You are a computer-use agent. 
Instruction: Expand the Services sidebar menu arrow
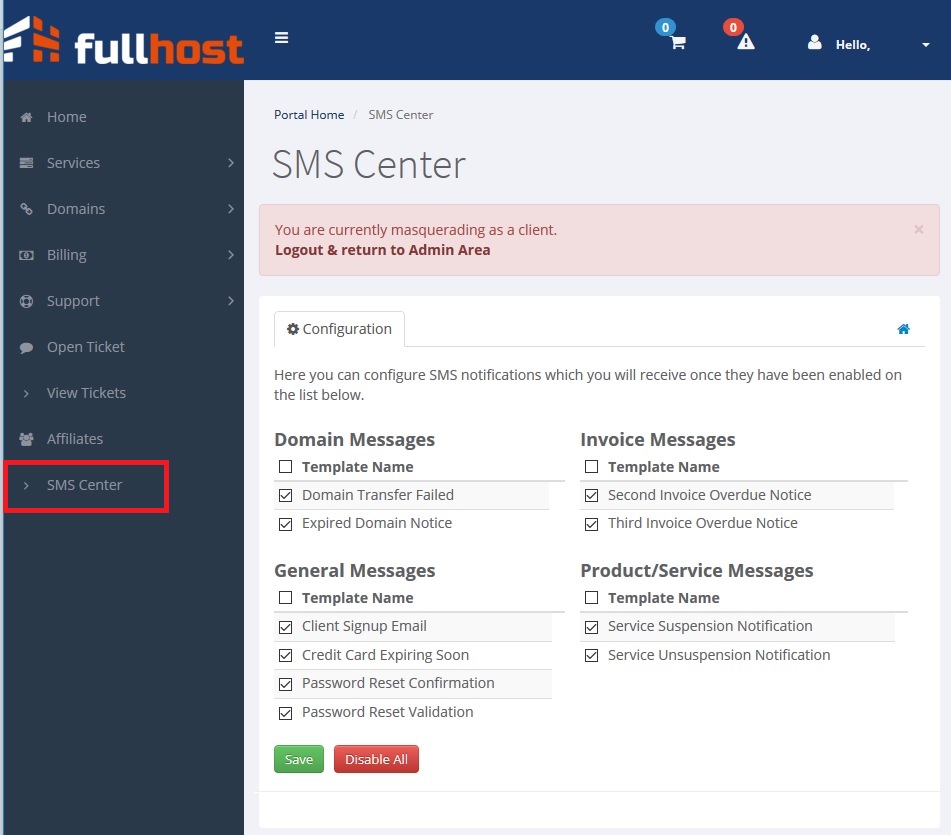click(230, 163)
